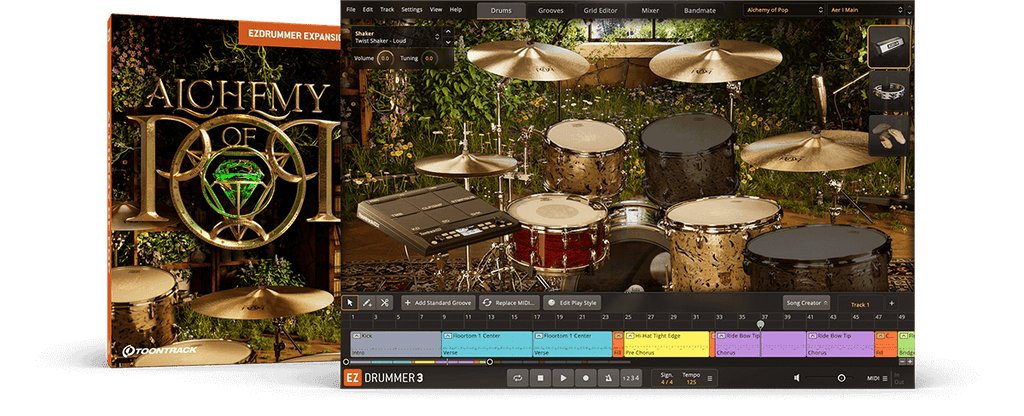This screenshot has height=416, width=1024.
Task: Zoom out timeline with minus button
Action: (903, 361)
